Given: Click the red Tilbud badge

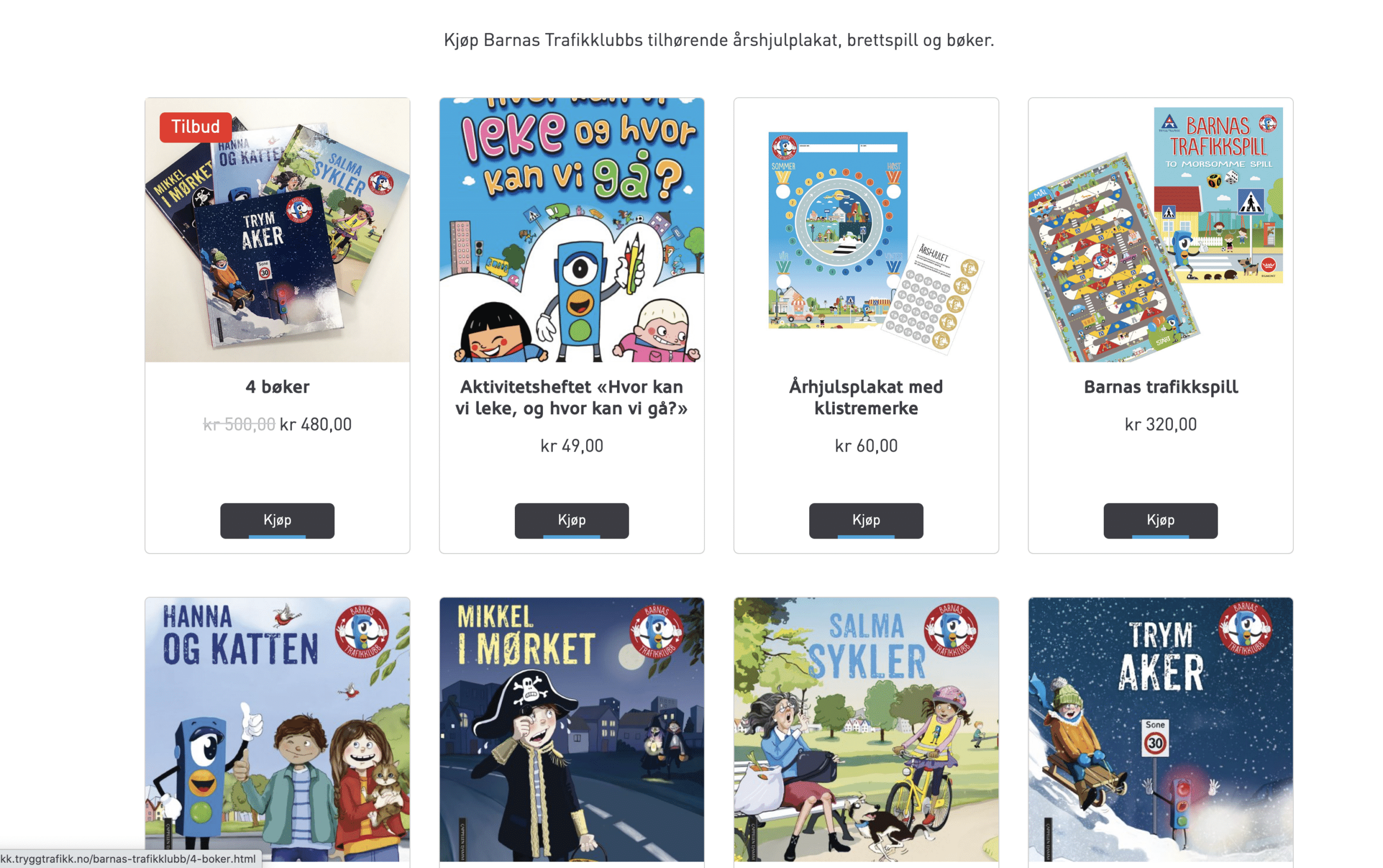Looking at the screenshot, I should point(195,127).
